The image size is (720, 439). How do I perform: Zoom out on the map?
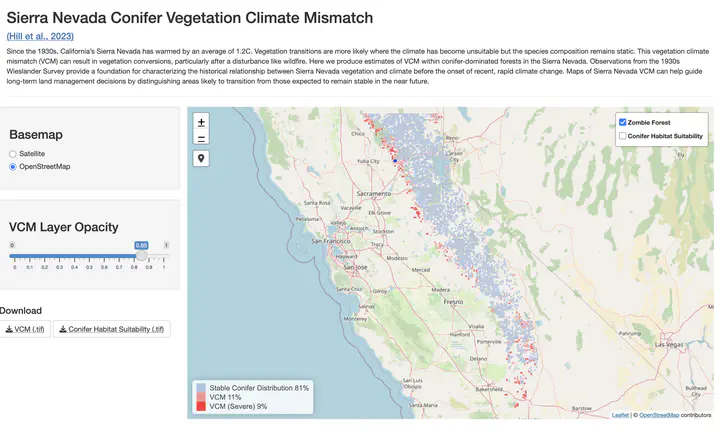(201, 138)
